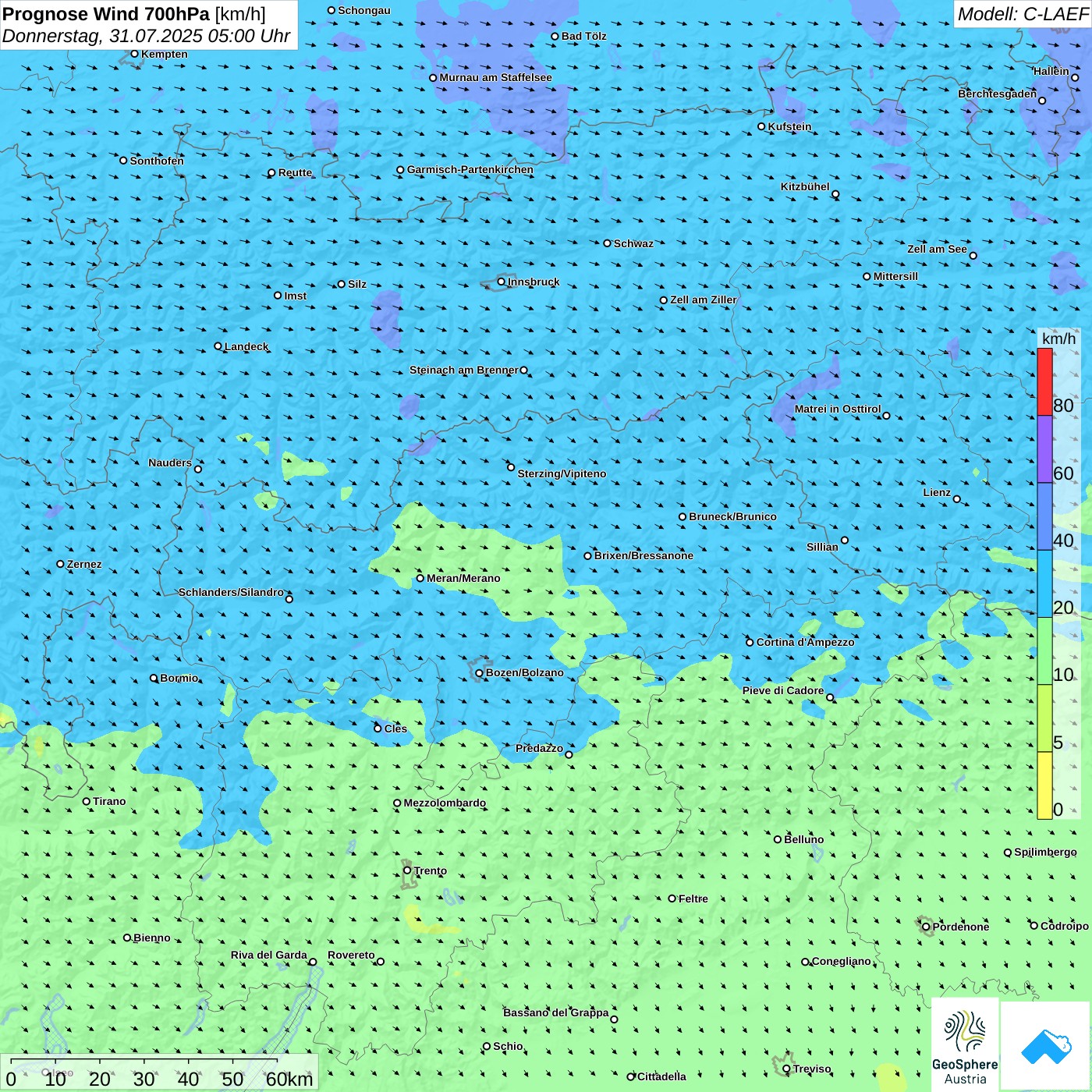
Task: Click the Garmisch-Partenkirchen label
Action: pyautogui.click(x=470, y=169)
